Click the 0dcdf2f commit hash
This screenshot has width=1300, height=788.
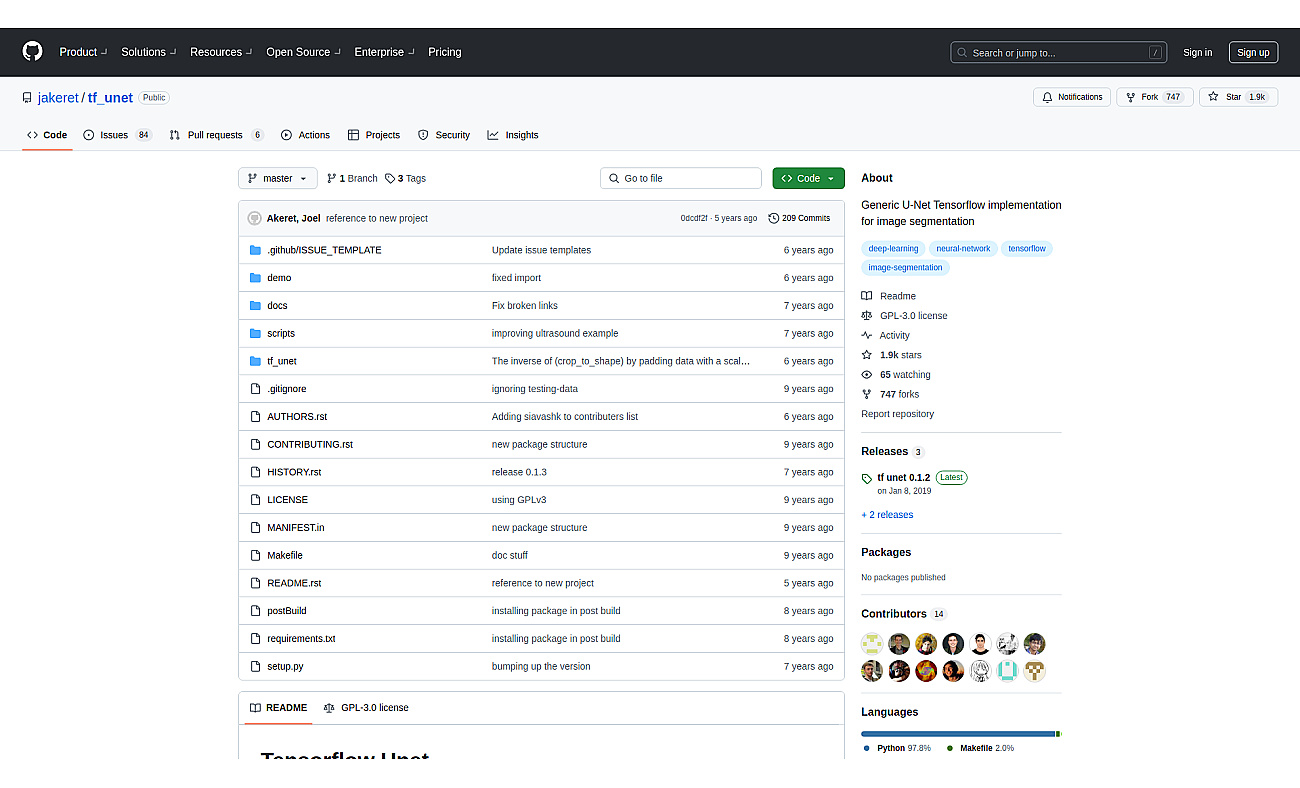(x=694, y=218)
